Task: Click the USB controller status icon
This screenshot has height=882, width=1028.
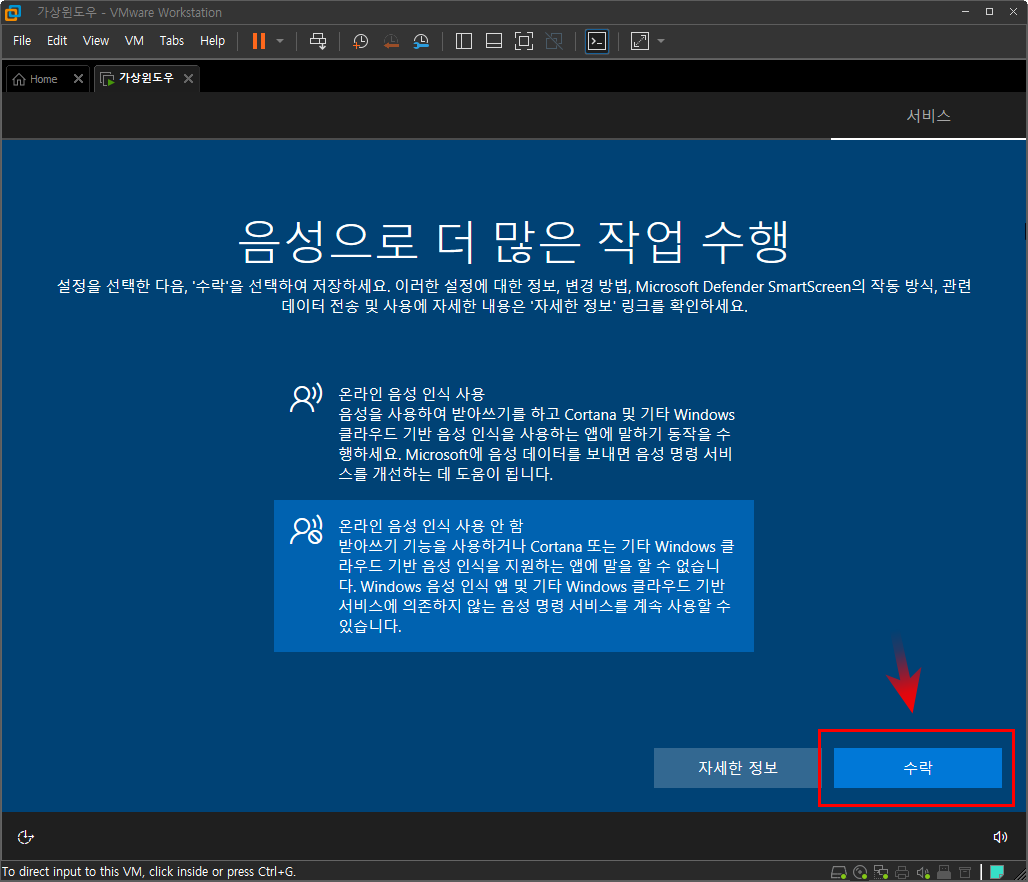Action: [944, 872]
